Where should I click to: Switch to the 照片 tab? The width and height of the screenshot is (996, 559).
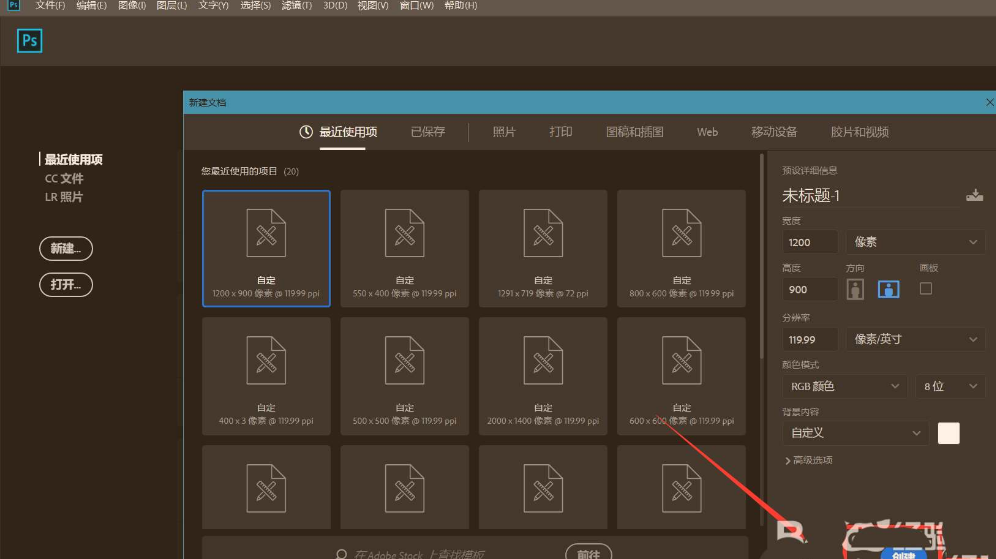(x=504, y=132)
